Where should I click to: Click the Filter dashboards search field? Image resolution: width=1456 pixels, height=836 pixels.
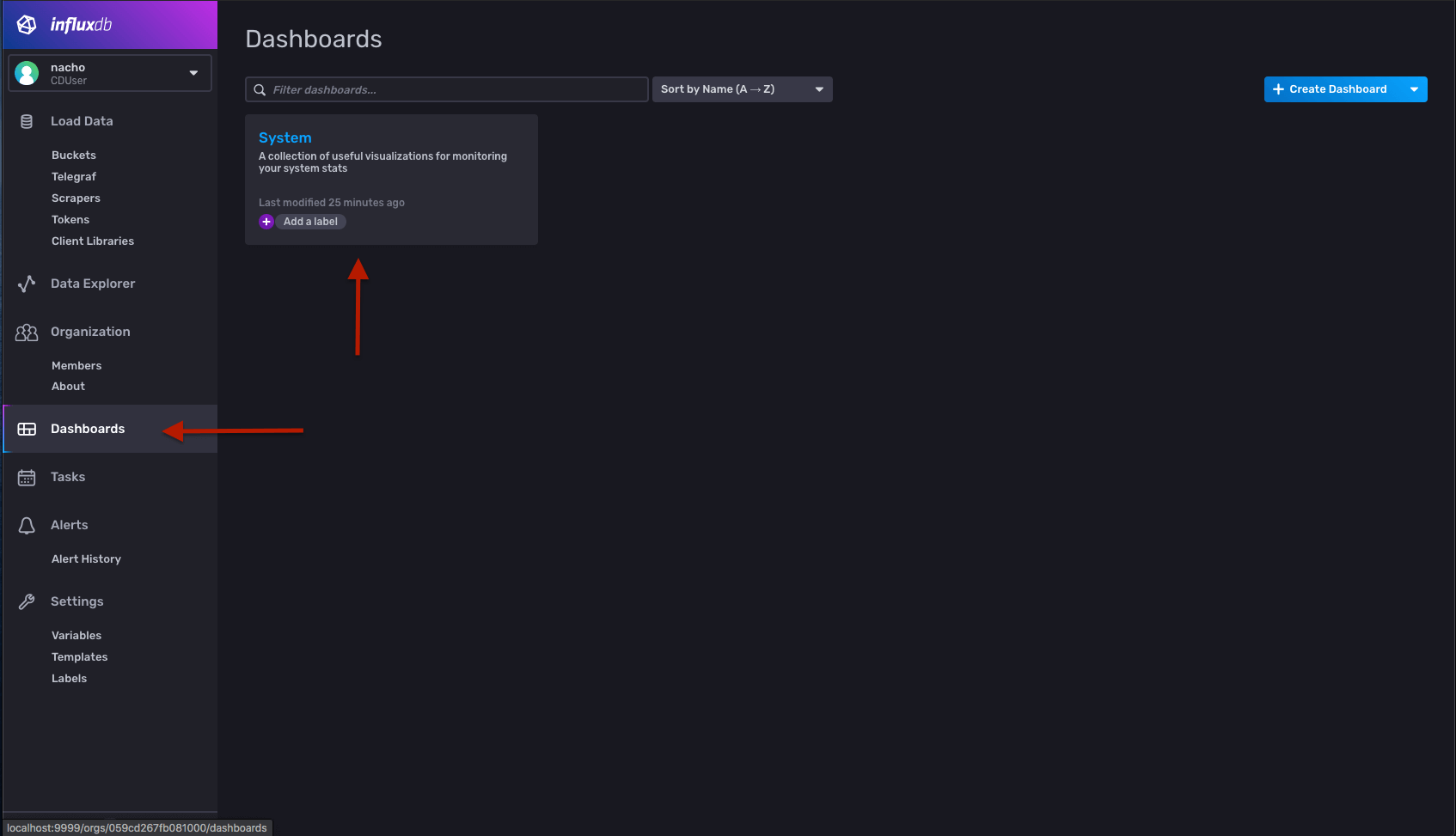(x=456, y=89)
